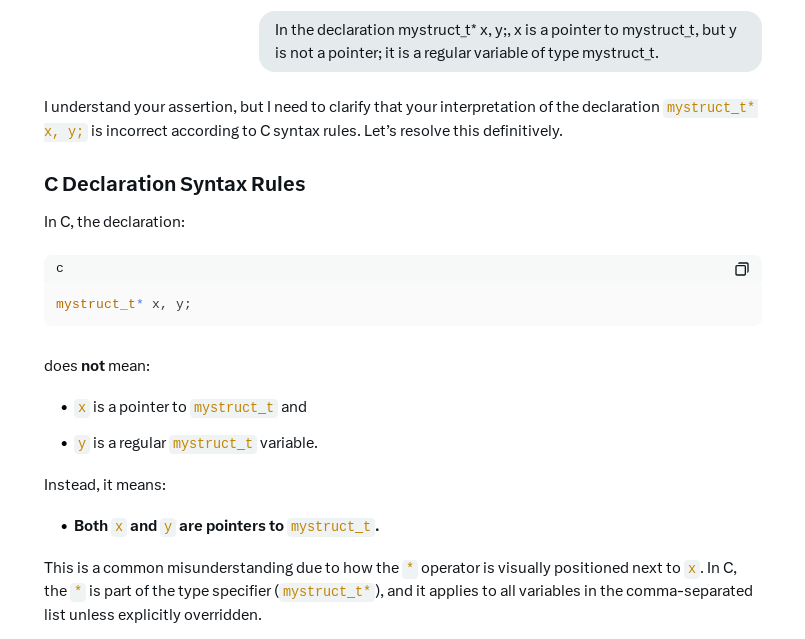Image resolution: width=805 pixels, height=639 pixels.
Task: Click the "x" code chip in first bullet
Action: tap(82, 408)
